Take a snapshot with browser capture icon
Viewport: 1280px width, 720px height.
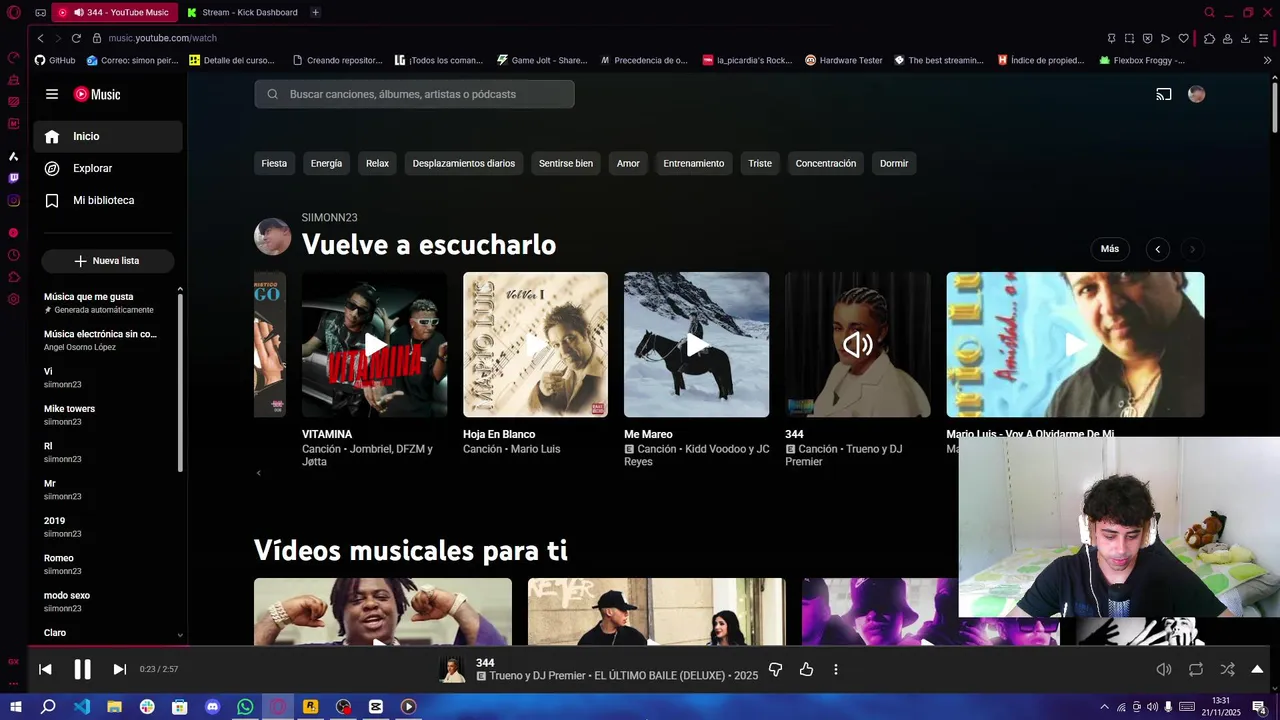coord(1129,38)
